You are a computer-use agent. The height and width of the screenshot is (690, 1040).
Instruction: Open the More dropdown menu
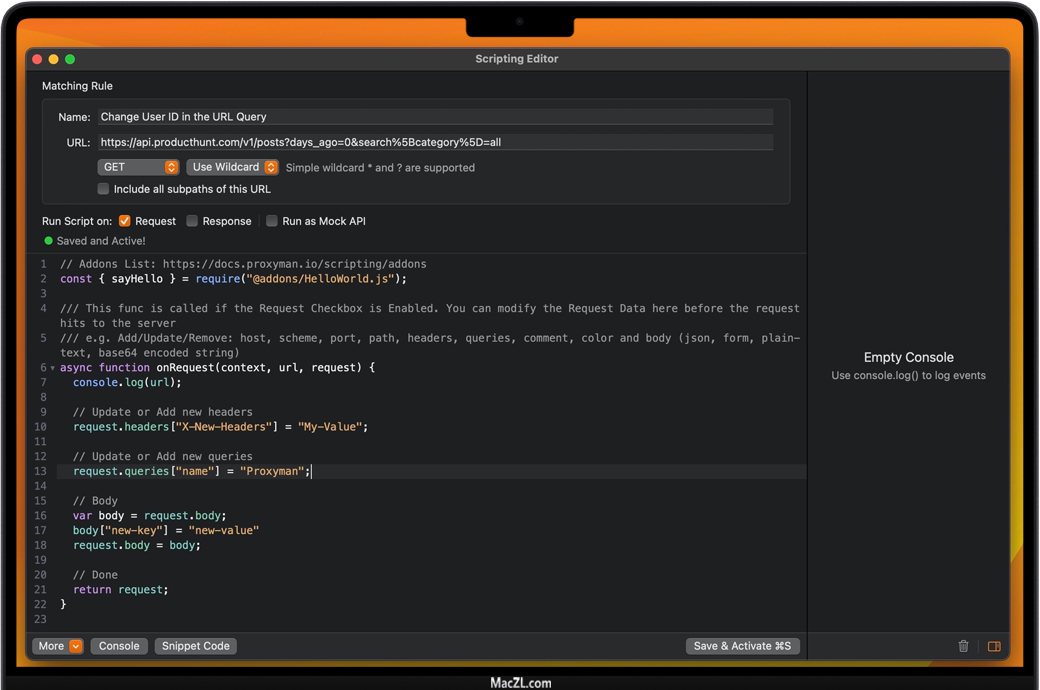[x=58, y=646]
